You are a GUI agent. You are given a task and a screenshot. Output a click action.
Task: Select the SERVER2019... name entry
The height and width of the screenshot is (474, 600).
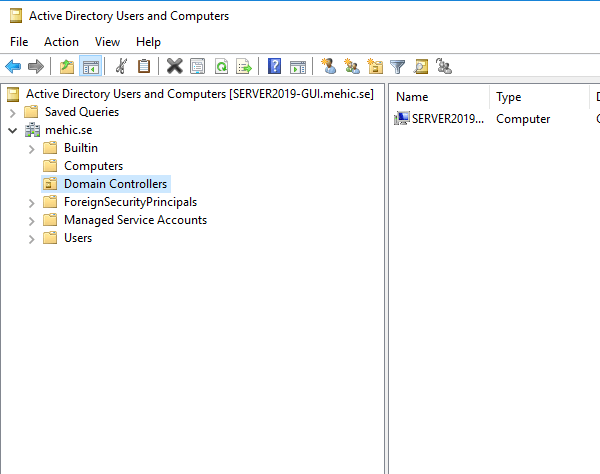coord(448,119)
